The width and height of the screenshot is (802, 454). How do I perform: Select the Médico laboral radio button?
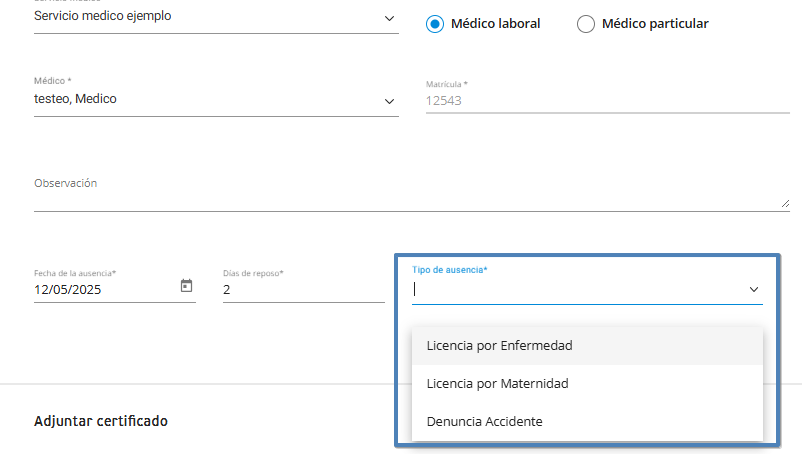pos(434,23)
